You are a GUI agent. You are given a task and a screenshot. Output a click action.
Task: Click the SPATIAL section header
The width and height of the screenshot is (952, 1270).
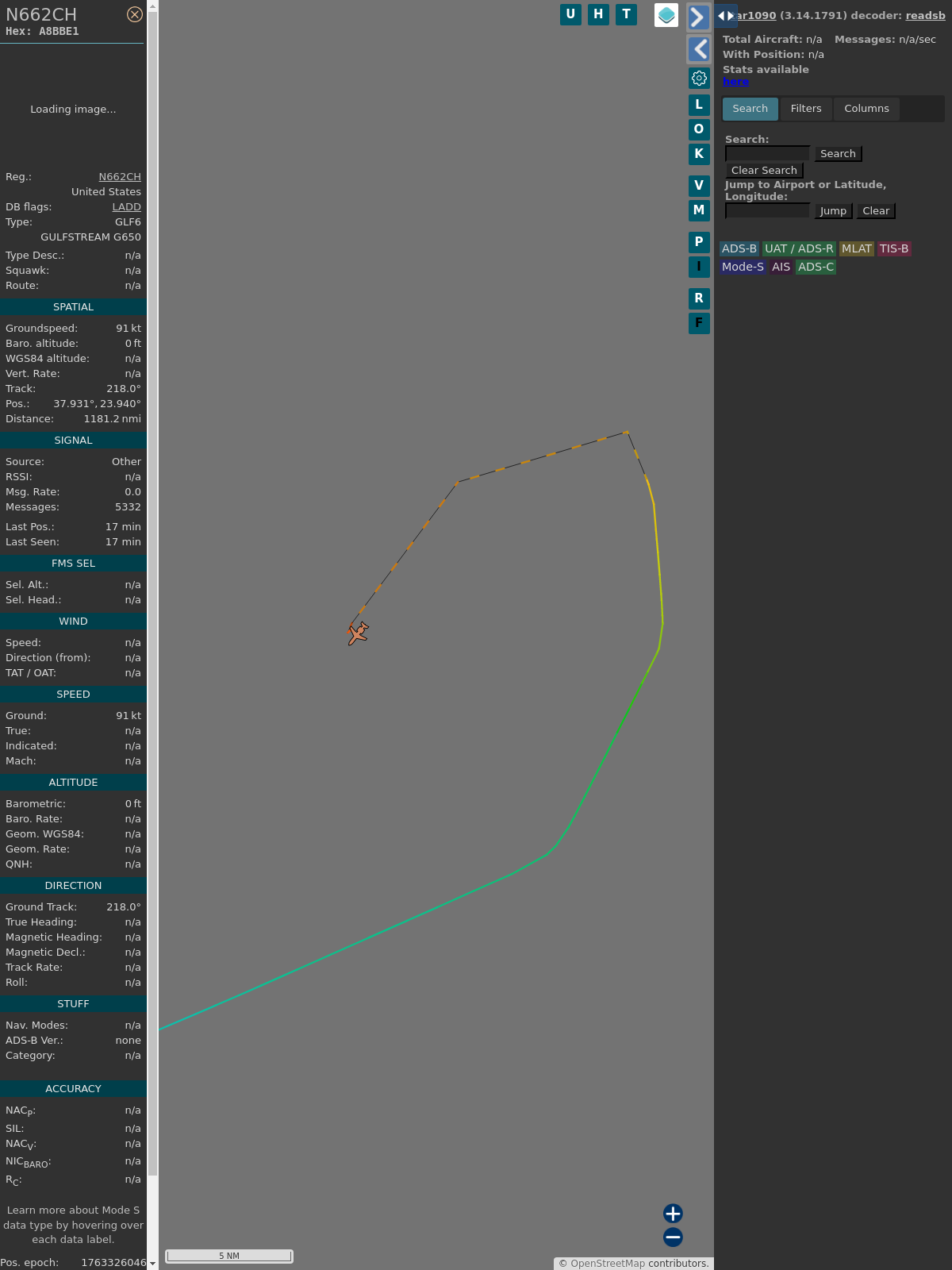click(73, 307)
